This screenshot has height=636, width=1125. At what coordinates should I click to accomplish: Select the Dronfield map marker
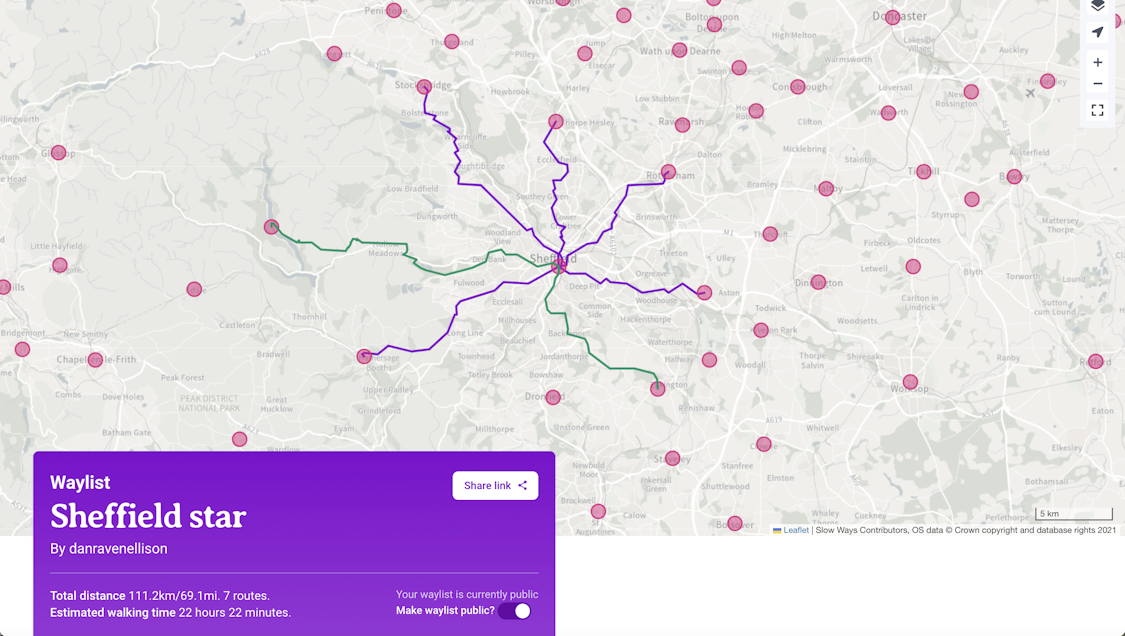[x=552, y=398]
